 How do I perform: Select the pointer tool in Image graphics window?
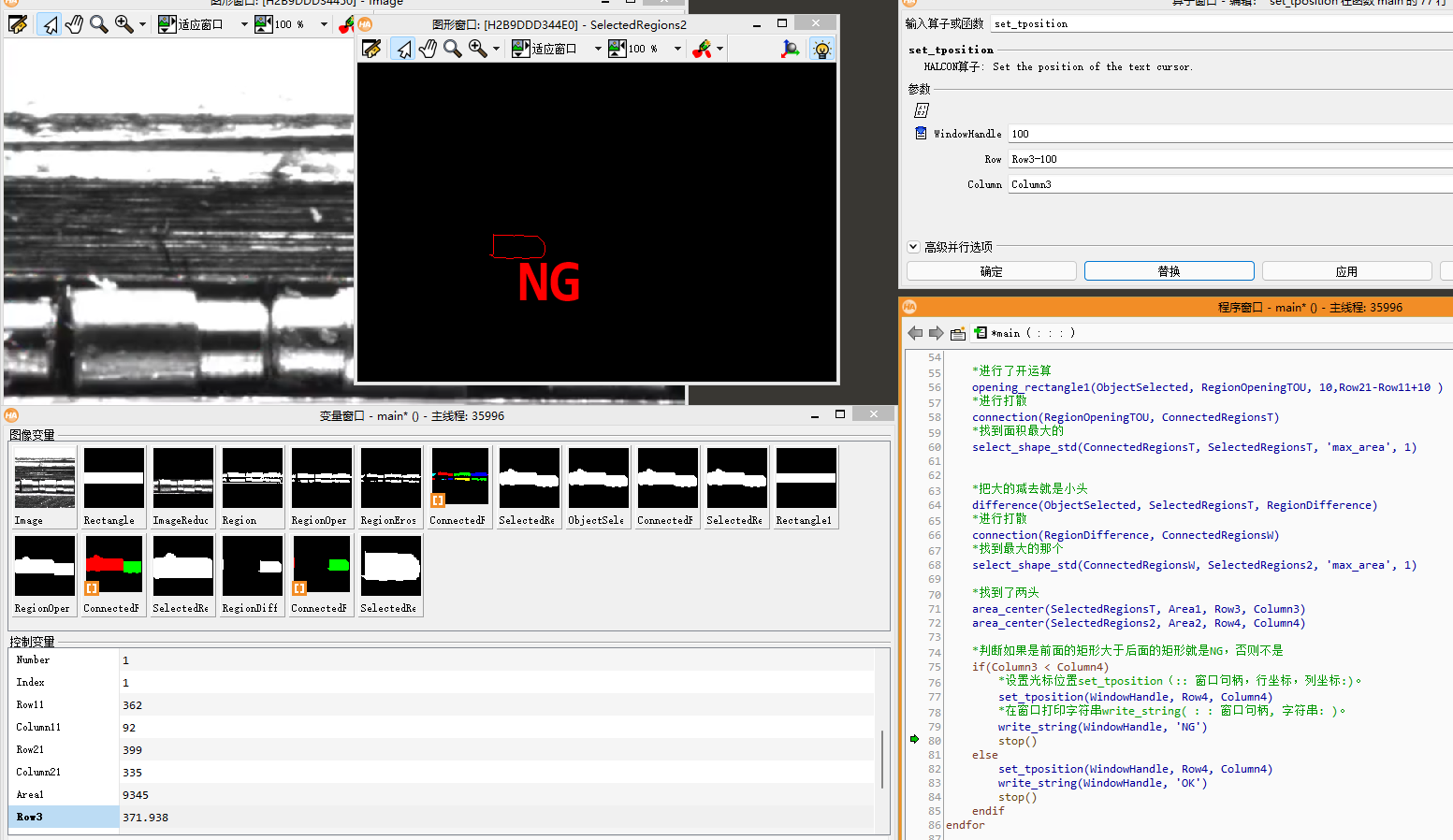click(50, 24)
